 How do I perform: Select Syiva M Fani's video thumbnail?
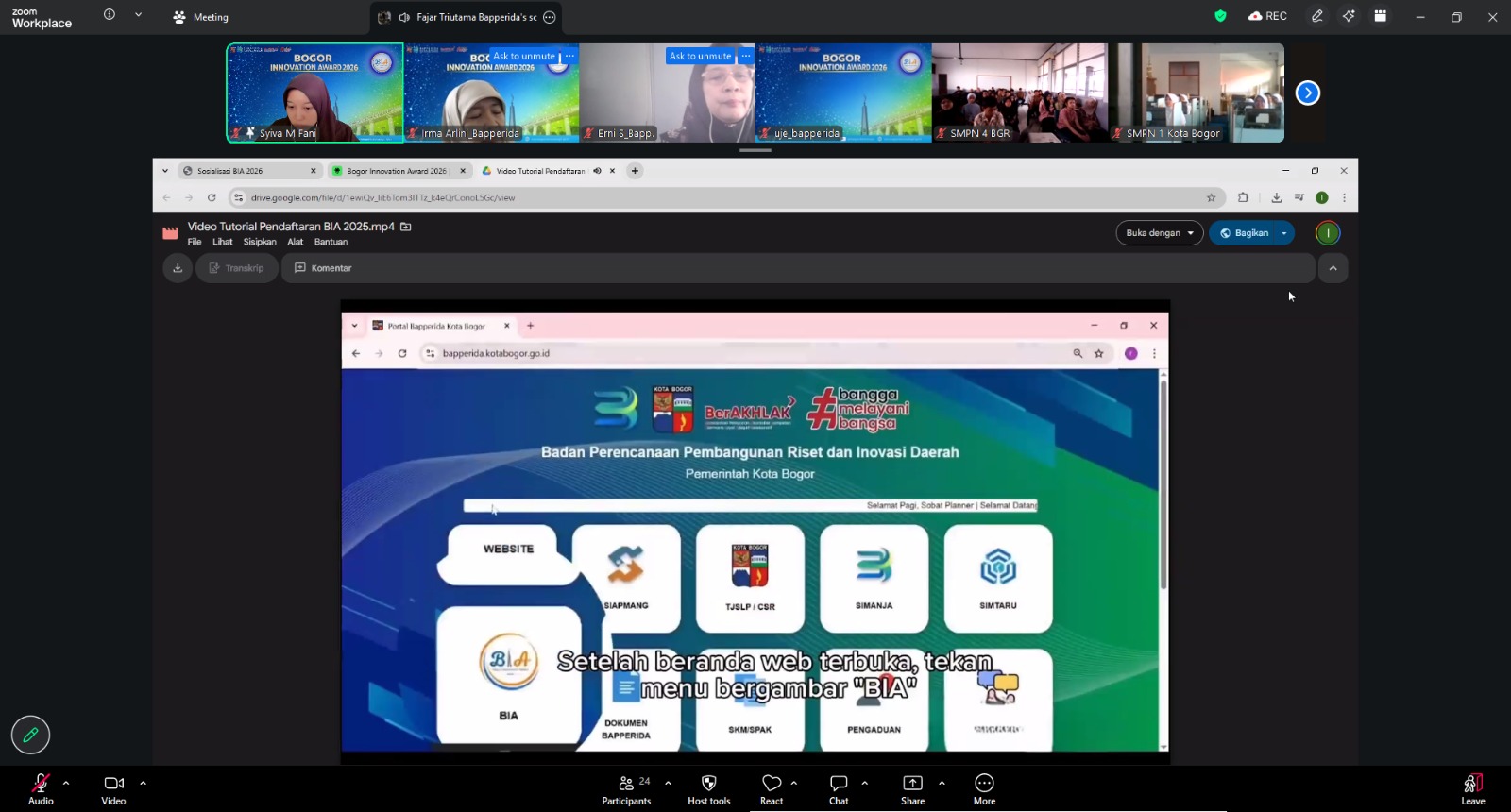click(314, 93)
